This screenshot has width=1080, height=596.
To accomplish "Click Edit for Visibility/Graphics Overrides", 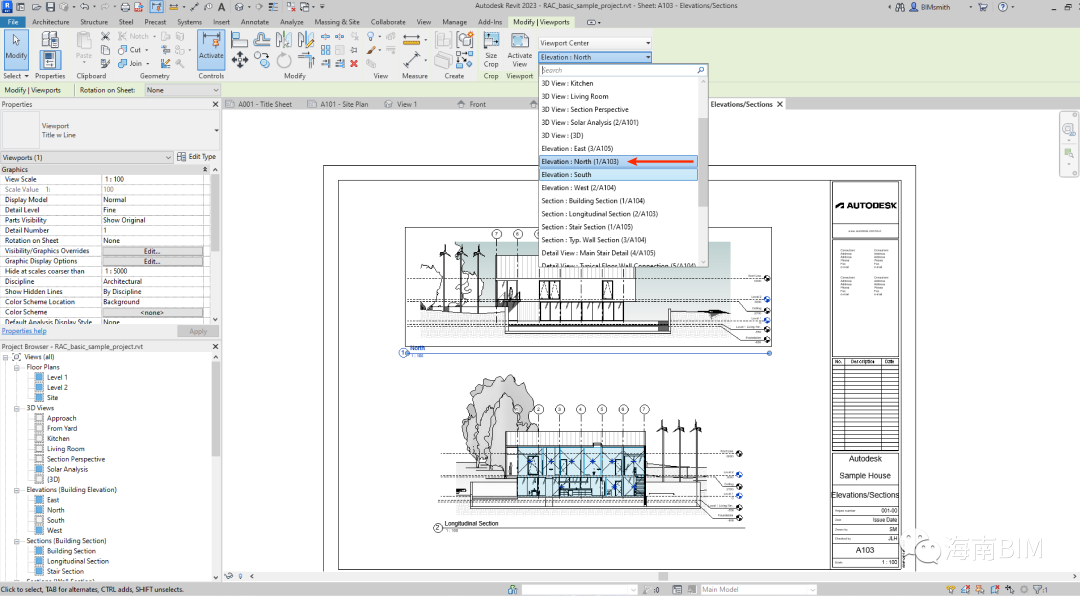I will 152,251.
